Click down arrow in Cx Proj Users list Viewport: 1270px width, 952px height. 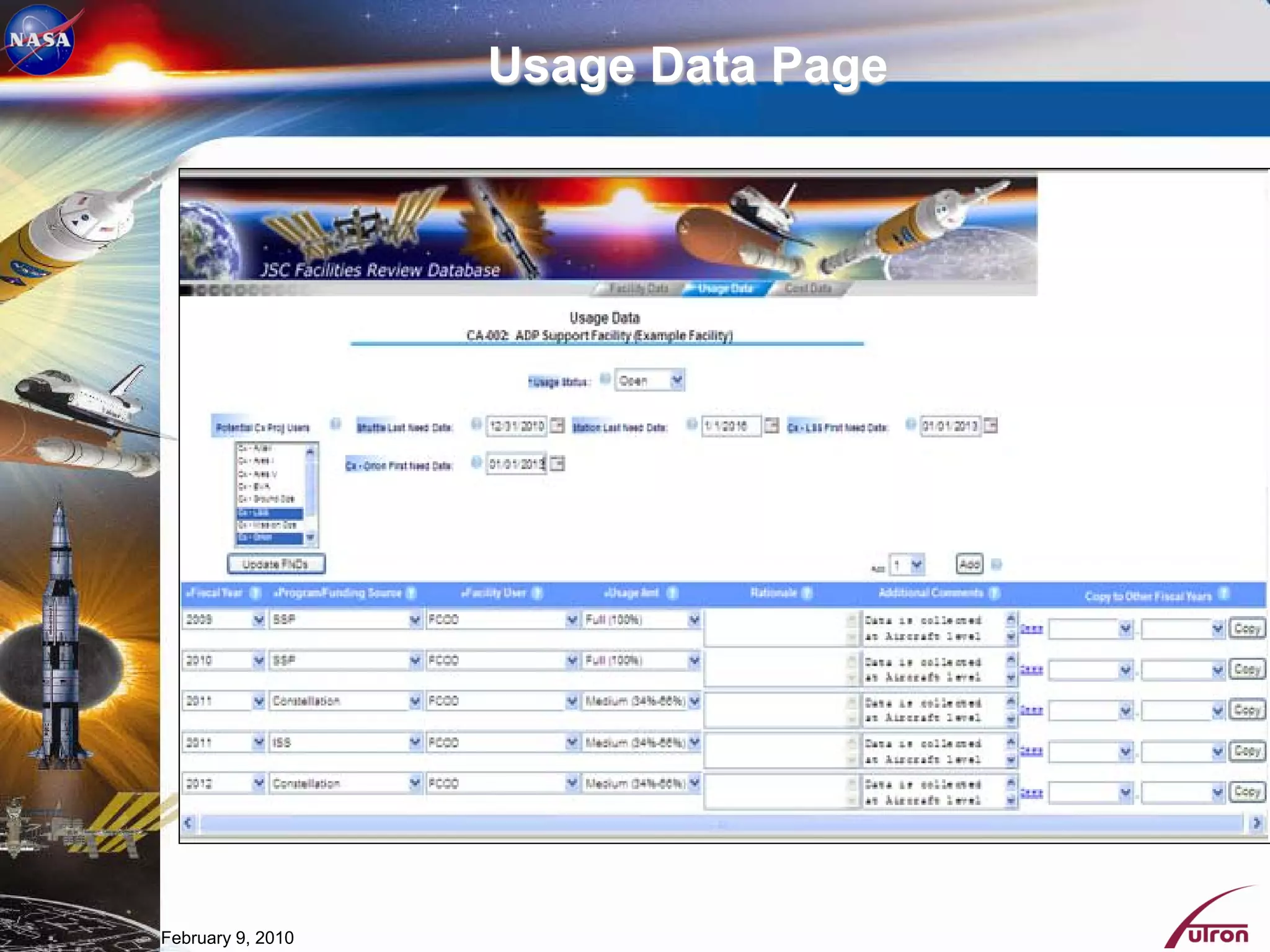[x=310, y=537]
